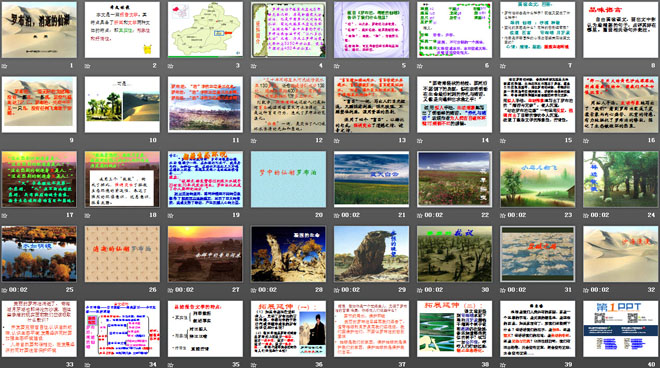Click the star icon next to 00:02 under slide 21
The image size is (660, 368).
tap(337, 215)
